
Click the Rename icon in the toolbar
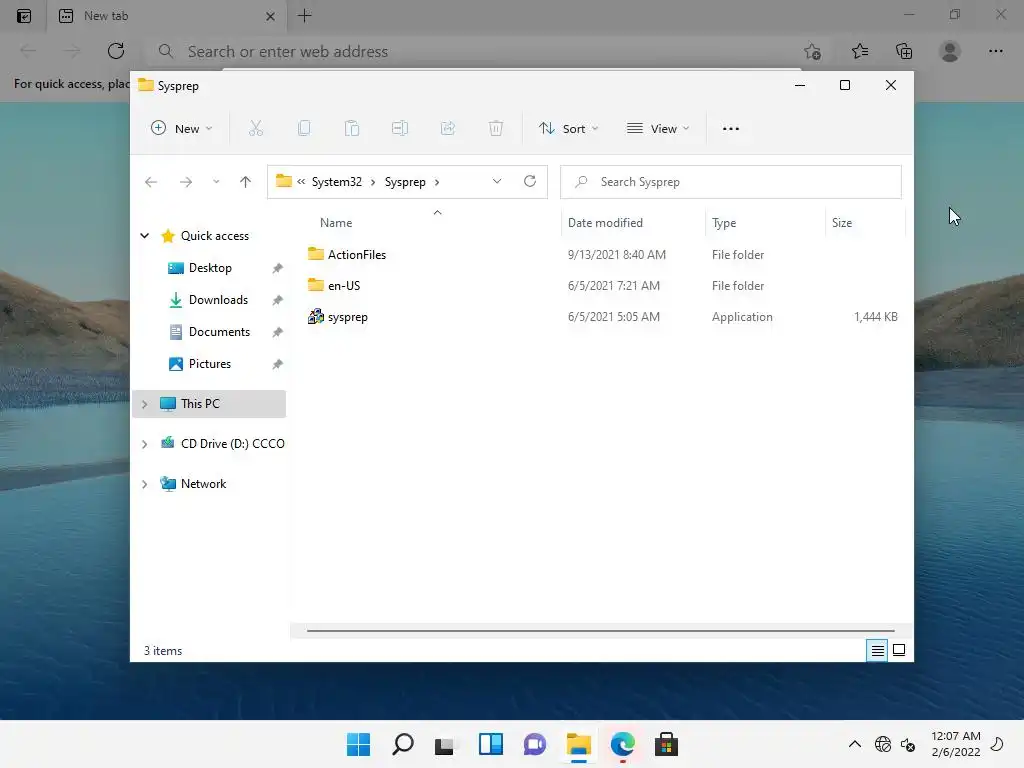pyautogui.click(x=400, y=129)
